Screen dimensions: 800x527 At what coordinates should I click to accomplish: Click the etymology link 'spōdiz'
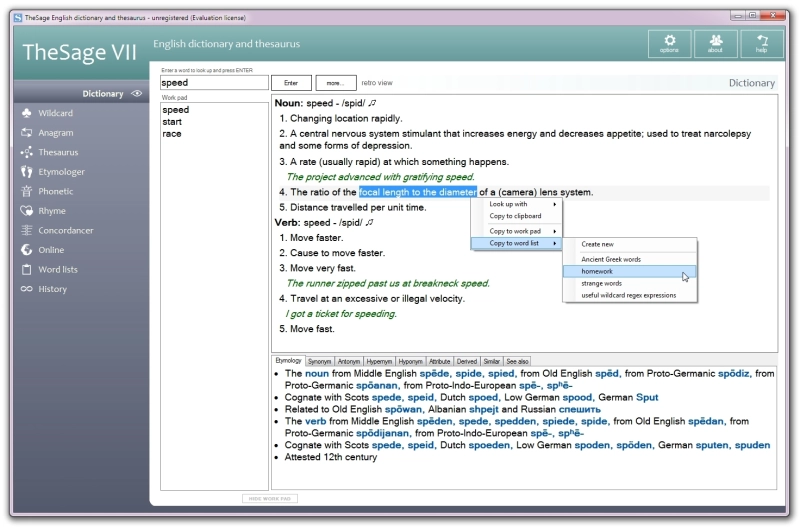pos(734,373)
